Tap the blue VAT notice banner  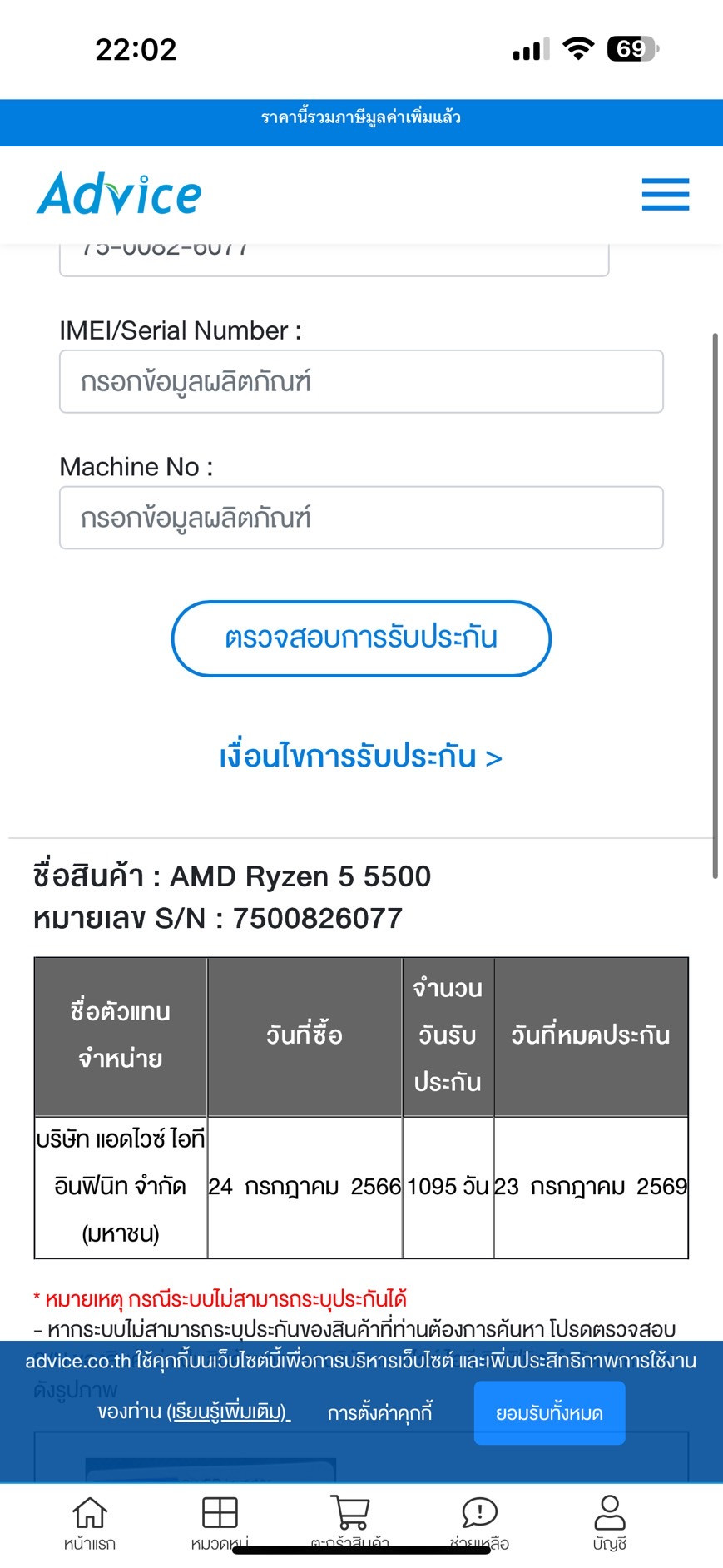pos(361,122)
